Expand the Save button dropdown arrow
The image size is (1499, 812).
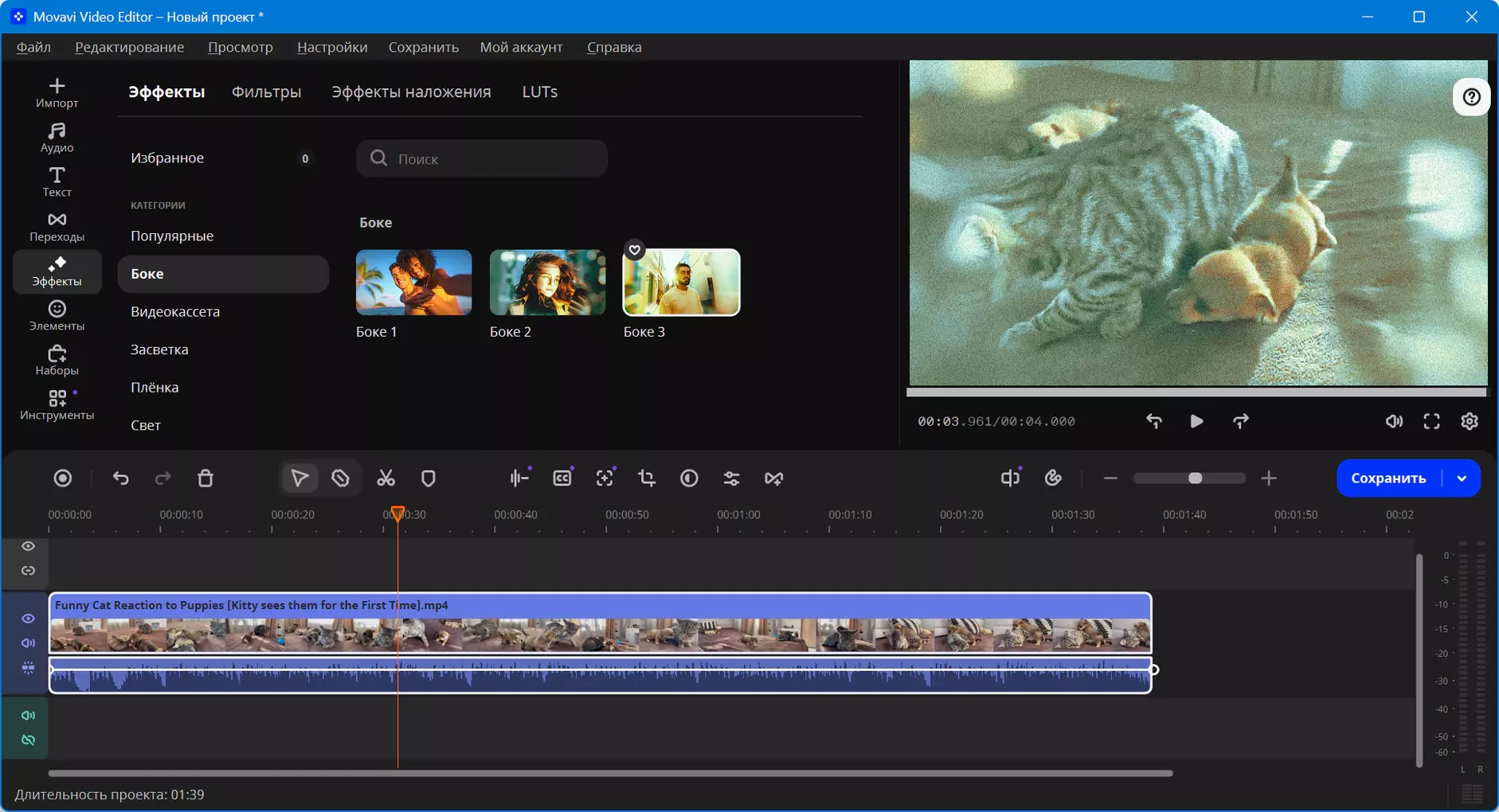click(1462, 478)
